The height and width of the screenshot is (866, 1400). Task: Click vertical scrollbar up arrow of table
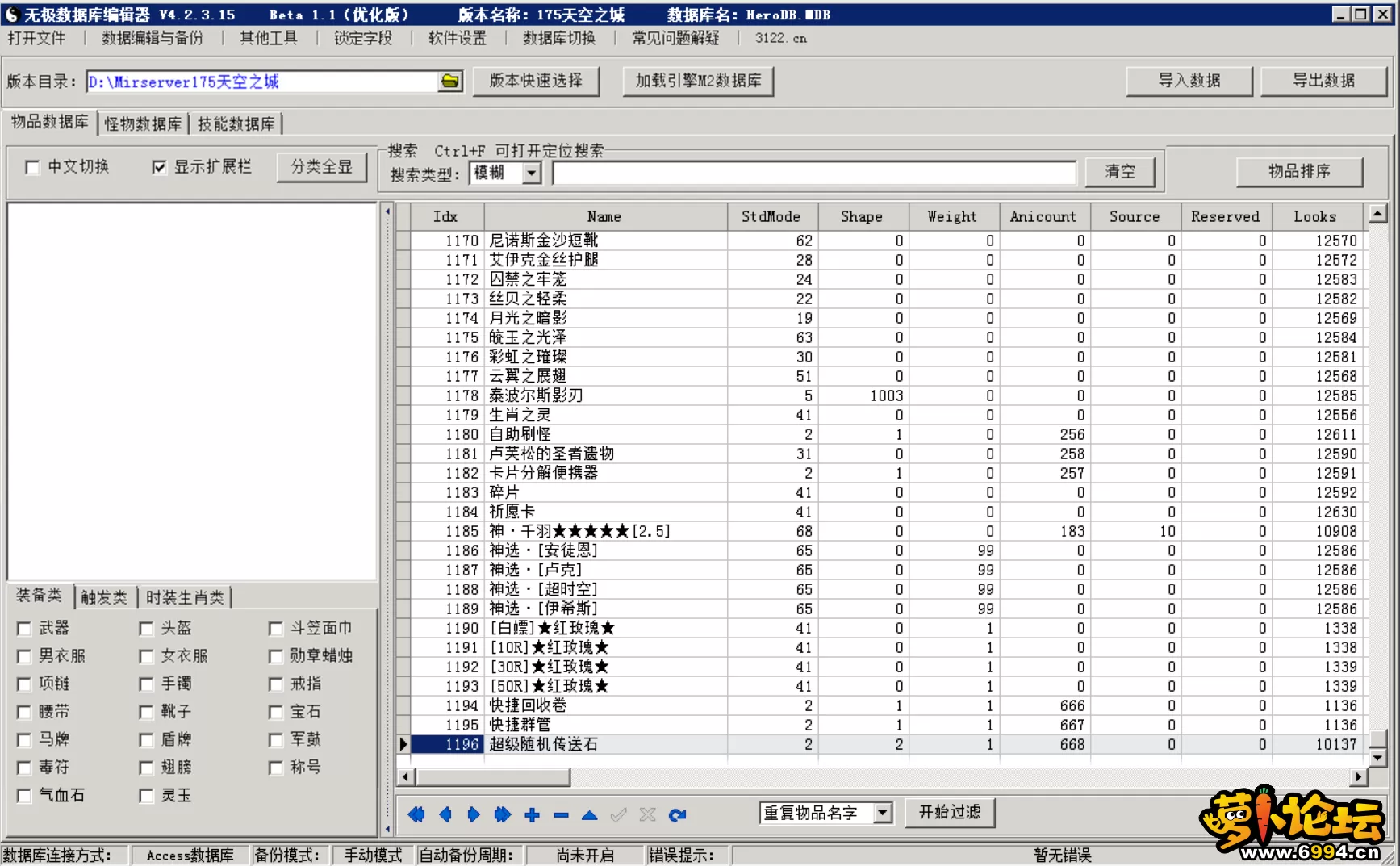point(1378,214)
